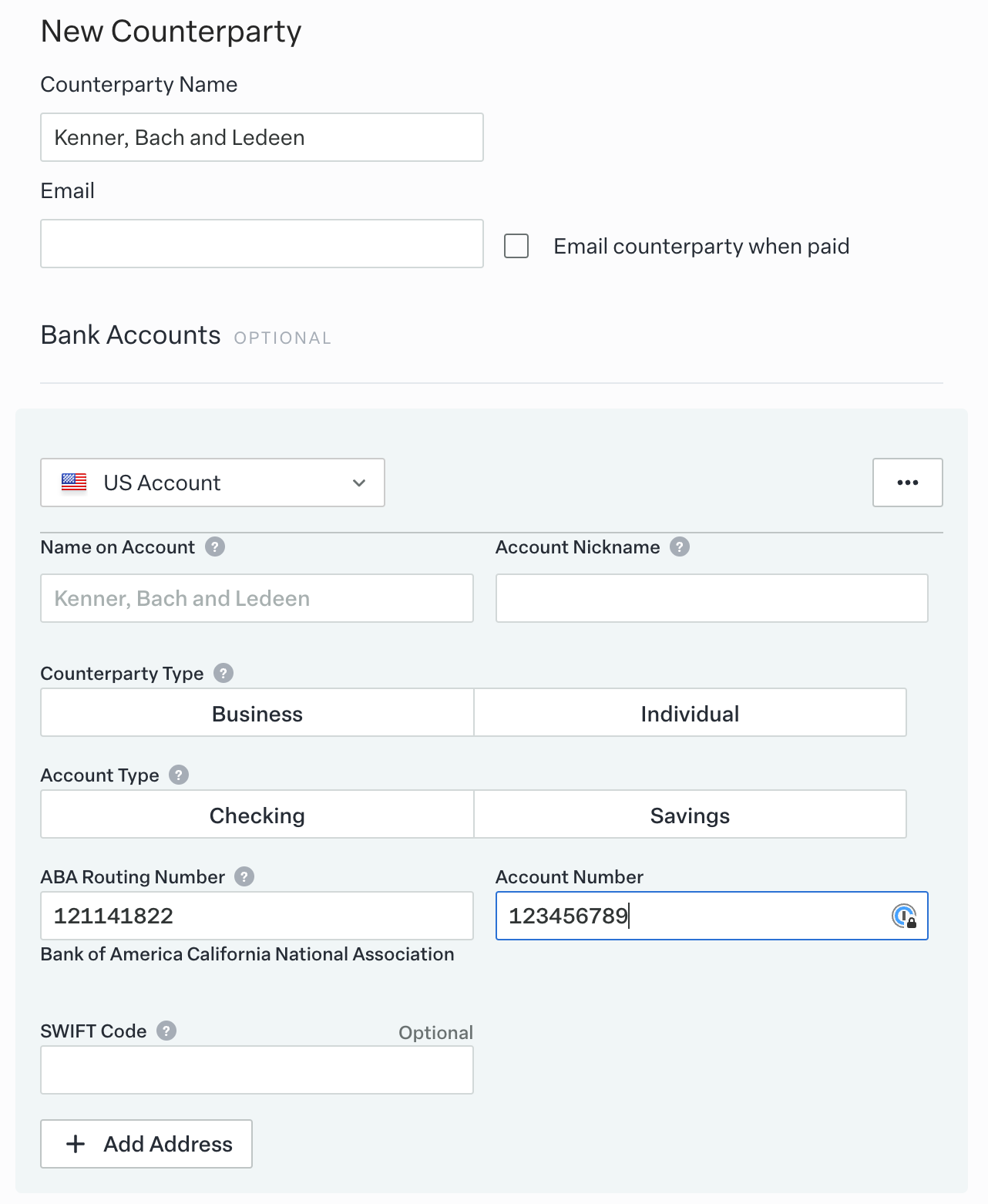Select Individual counterparty type
988x1204 pixels.
click(690, 713)
